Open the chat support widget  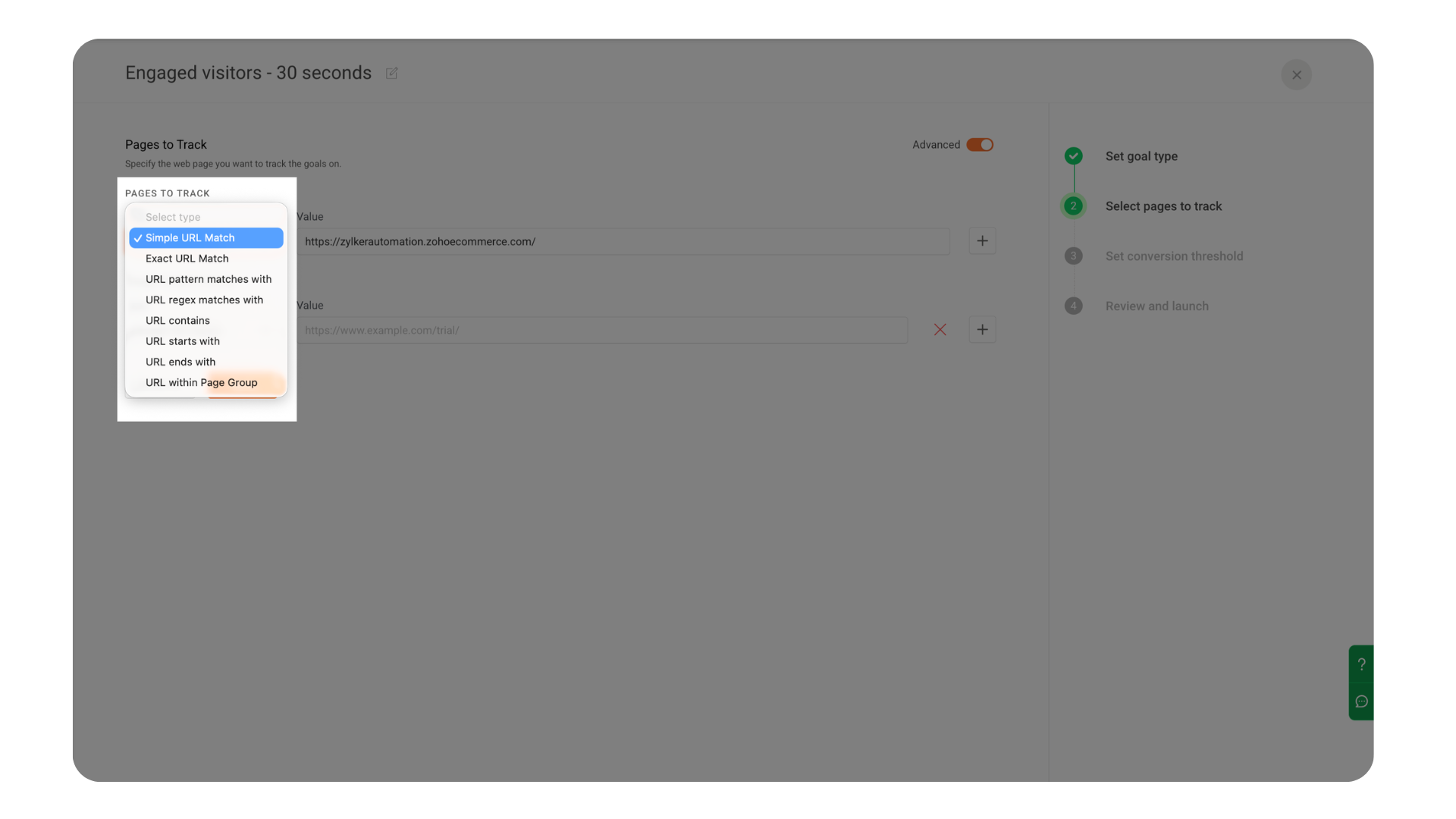point(1361,701)
